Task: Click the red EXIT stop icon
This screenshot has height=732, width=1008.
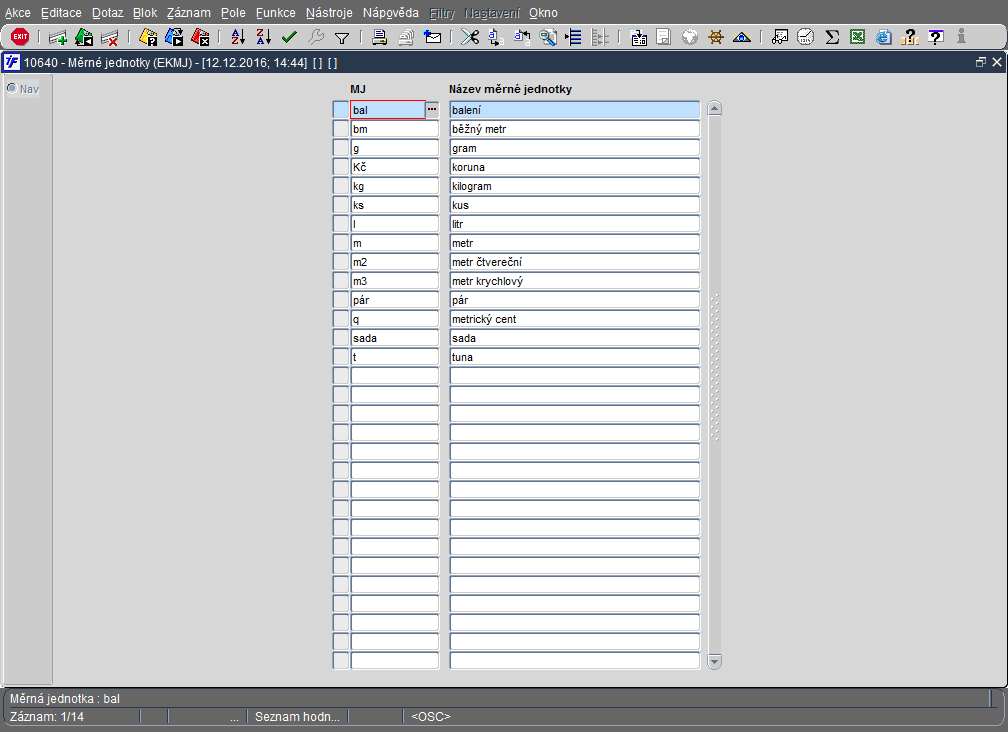Action: 20,37
